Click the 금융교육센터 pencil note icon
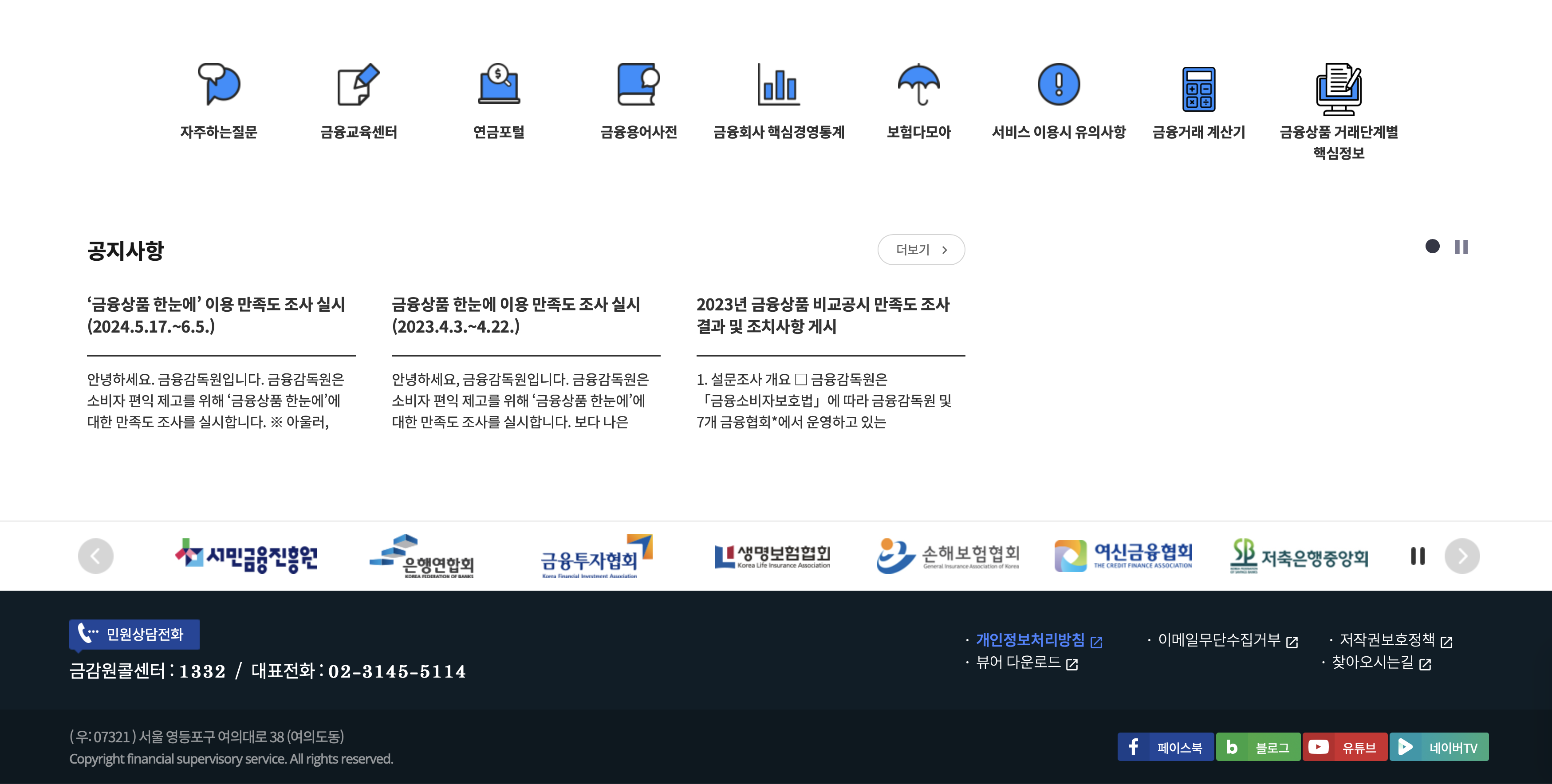Image resolution: width=1552 pixels, height=784 pixels. coord(358,84)
